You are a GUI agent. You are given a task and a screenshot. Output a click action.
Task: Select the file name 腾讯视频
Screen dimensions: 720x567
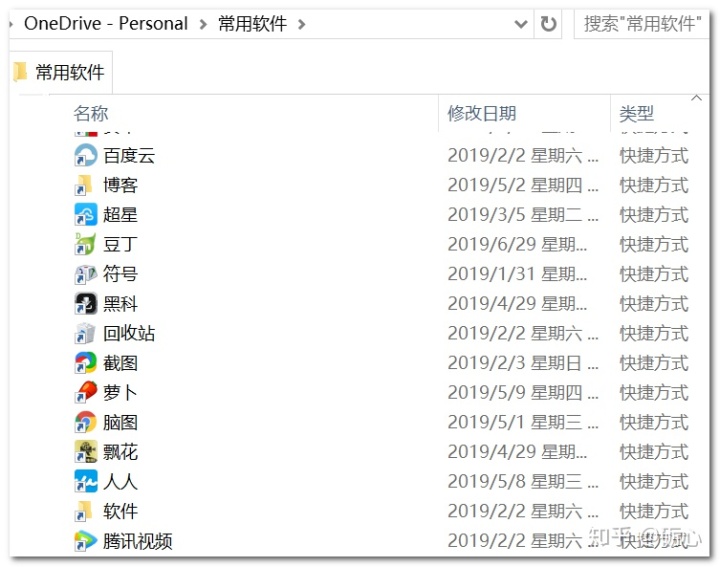click(x=138, y=541)
